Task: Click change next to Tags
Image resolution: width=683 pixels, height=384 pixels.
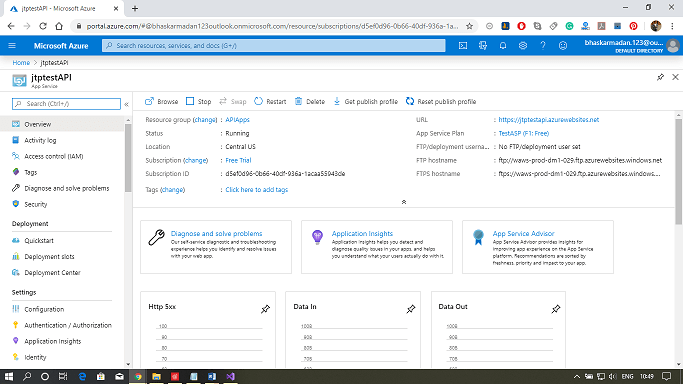Action: tap(172, 190)
